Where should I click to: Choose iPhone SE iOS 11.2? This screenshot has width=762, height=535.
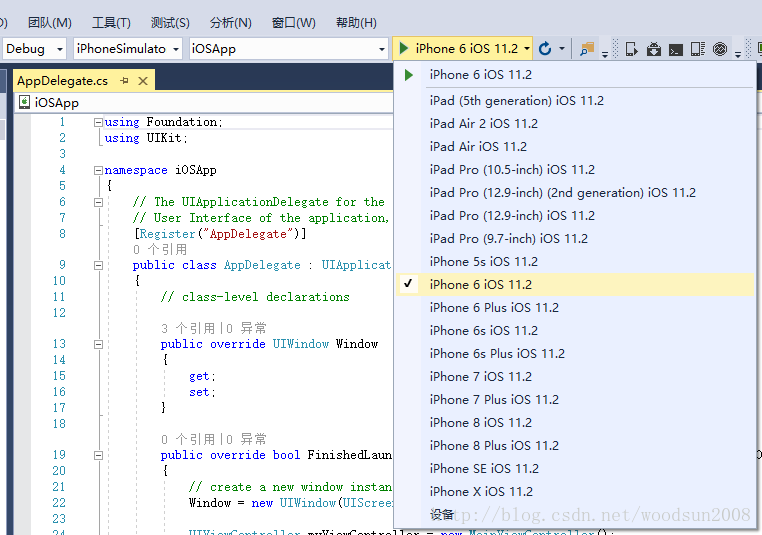[575, 468]
